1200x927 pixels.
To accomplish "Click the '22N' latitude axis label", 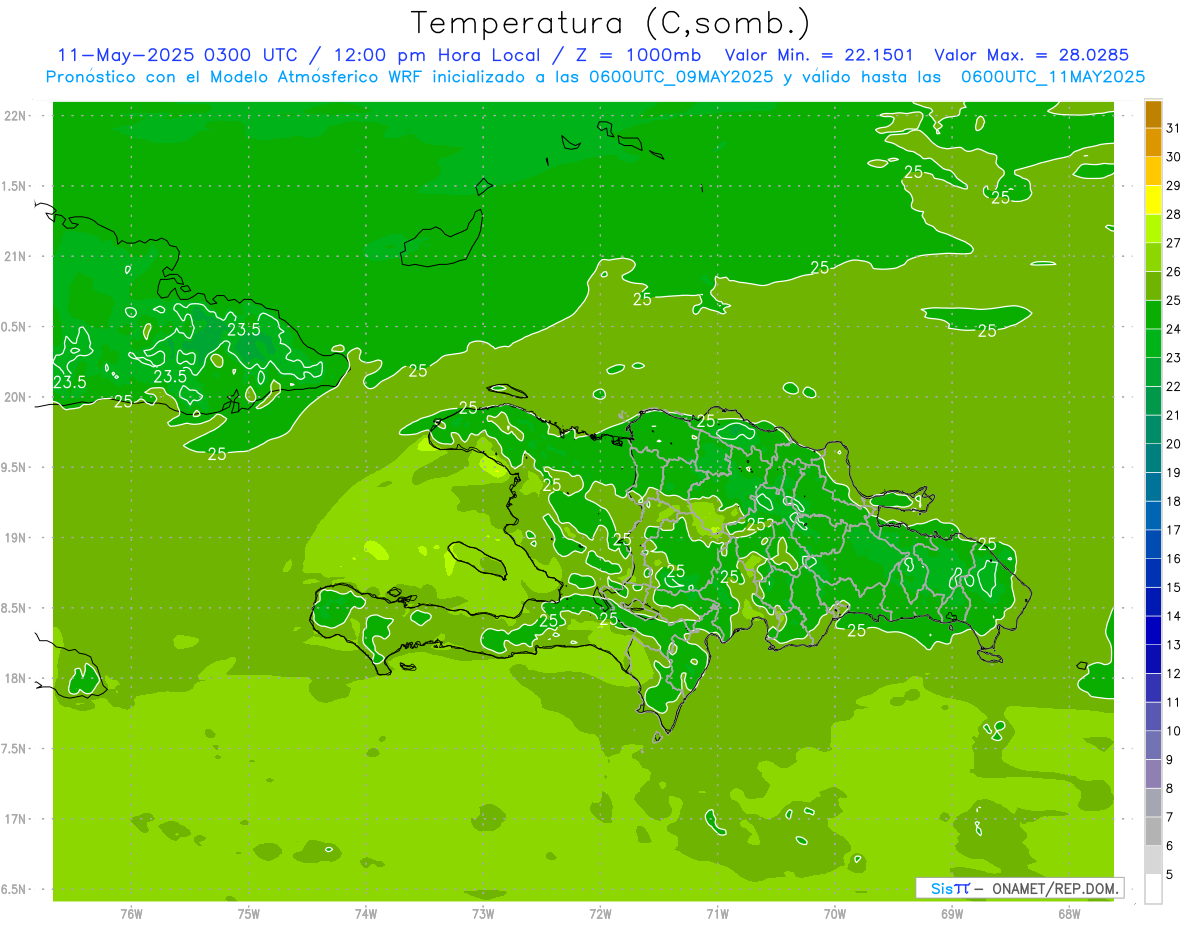I will pyautogui.click(x=15, y=115).
